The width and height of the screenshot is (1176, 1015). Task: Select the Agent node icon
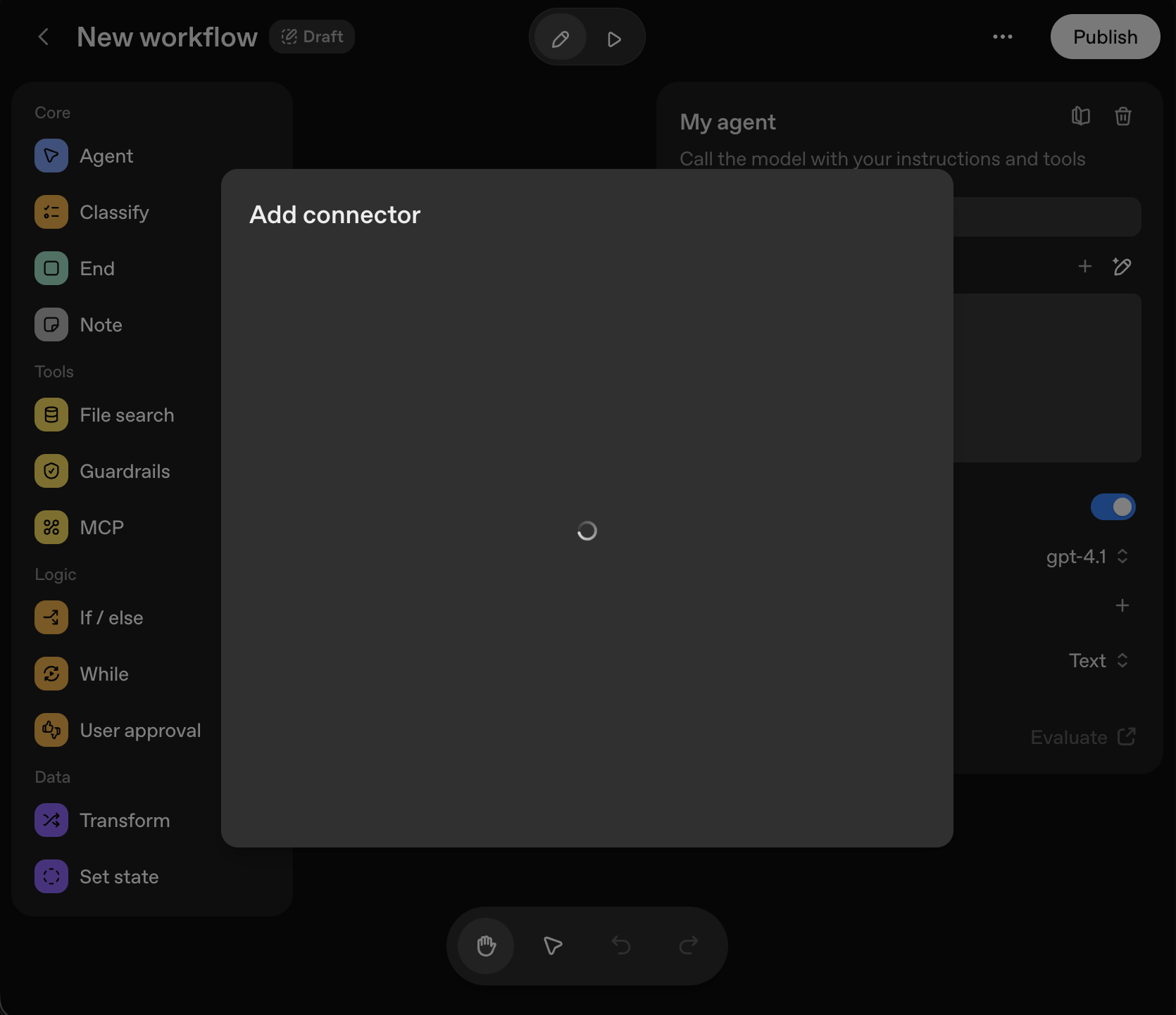(51, 156)
